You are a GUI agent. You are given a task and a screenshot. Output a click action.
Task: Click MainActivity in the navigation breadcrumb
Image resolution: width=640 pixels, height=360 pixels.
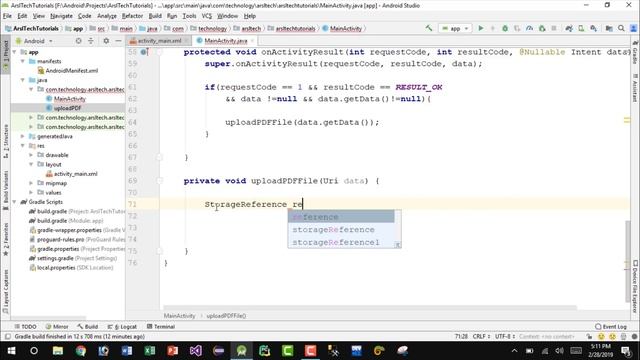[x=342, y=29]
